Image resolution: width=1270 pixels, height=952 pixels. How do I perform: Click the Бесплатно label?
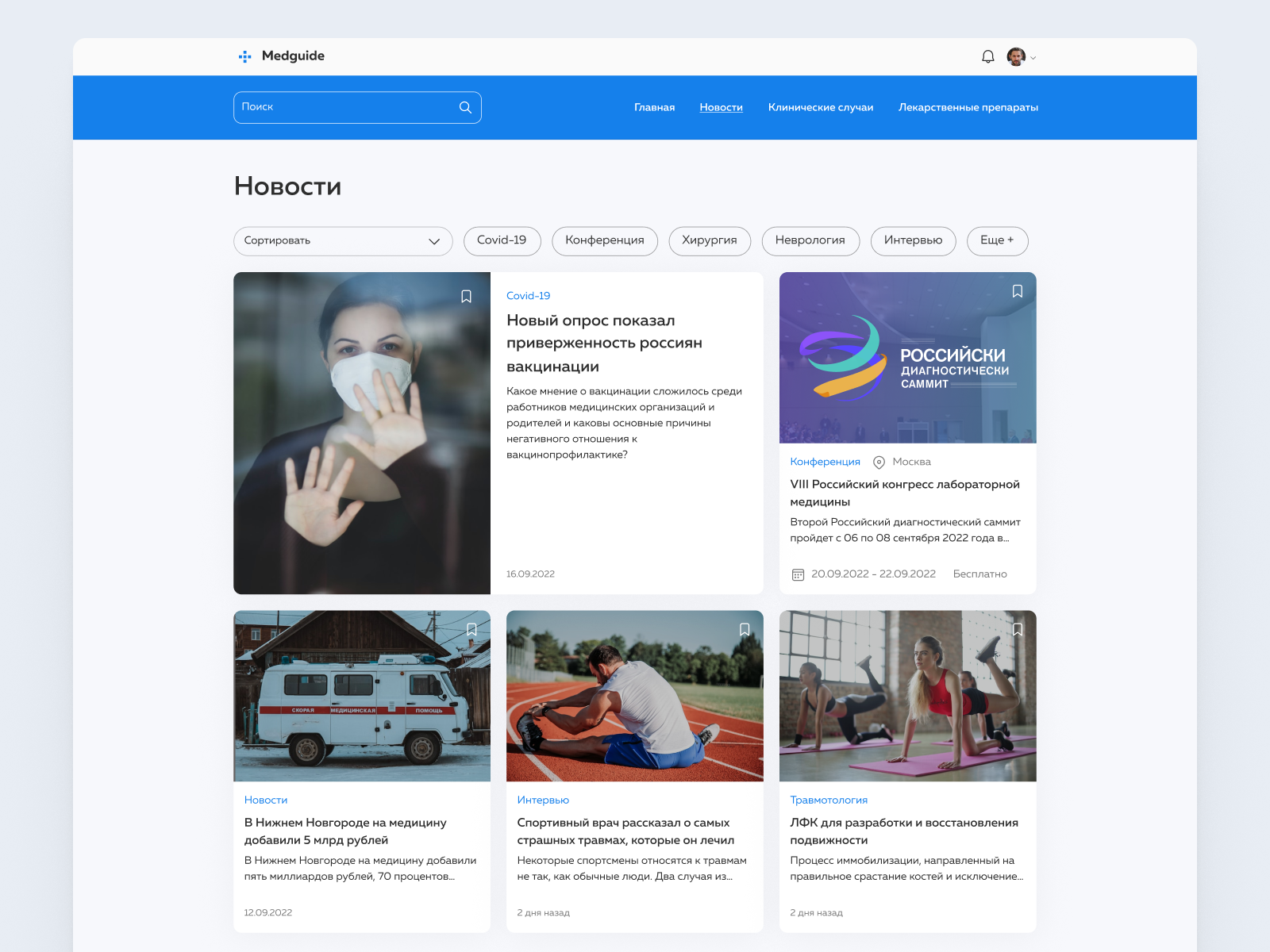pos(979,574)
